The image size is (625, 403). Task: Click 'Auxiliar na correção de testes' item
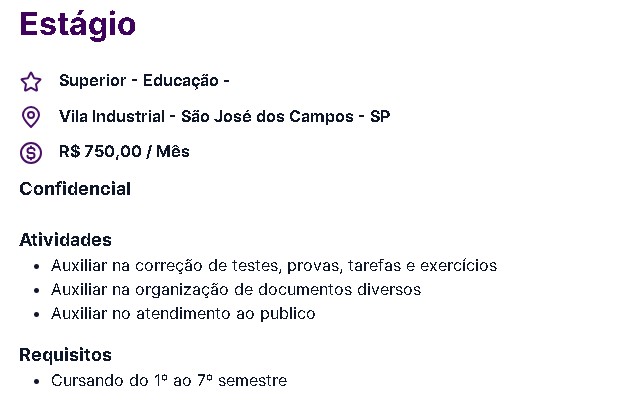click(x=274, y=266)
